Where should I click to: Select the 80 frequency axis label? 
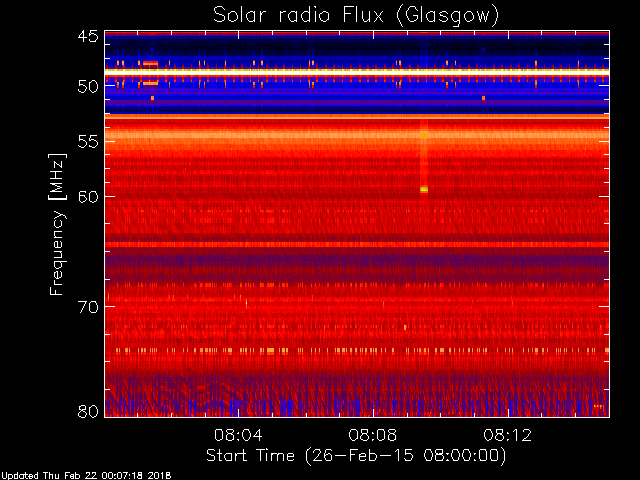pos(88,411)
